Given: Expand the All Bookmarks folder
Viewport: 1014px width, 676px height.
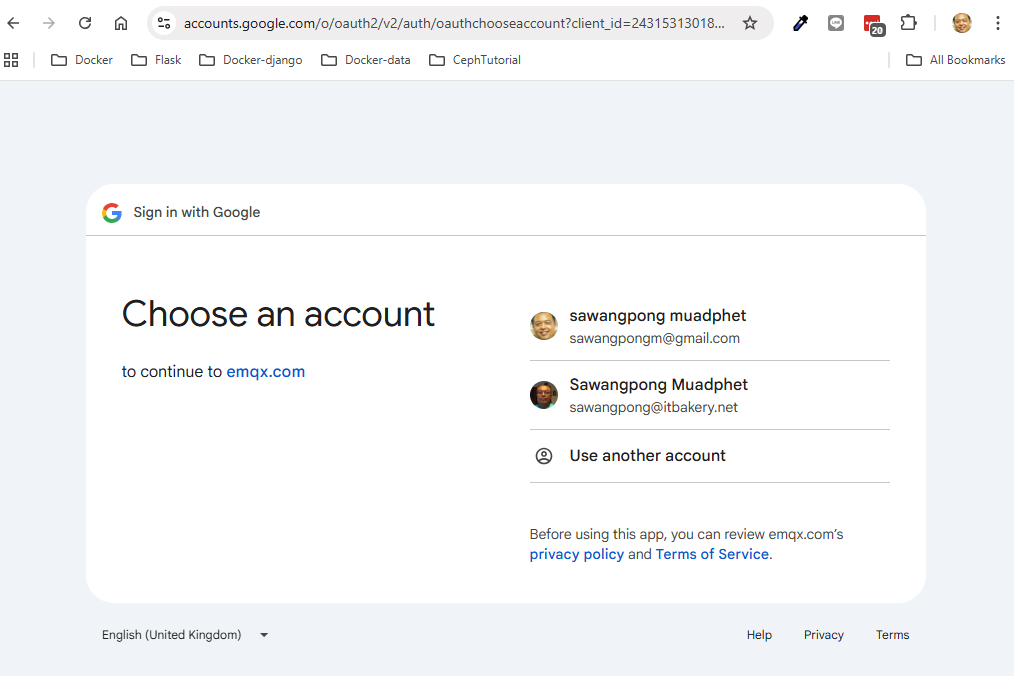Looking at the screenshot, I should [955, 60].
